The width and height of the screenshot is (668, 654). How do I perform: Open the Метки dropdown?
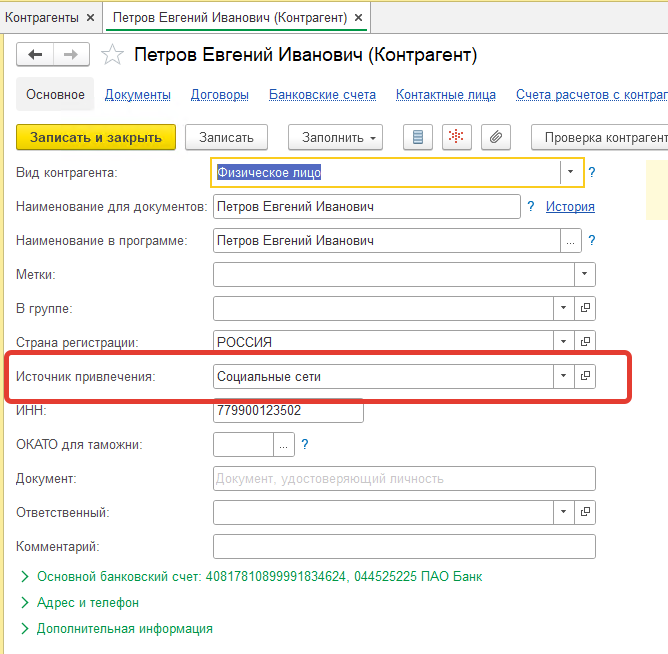(585, 274)
